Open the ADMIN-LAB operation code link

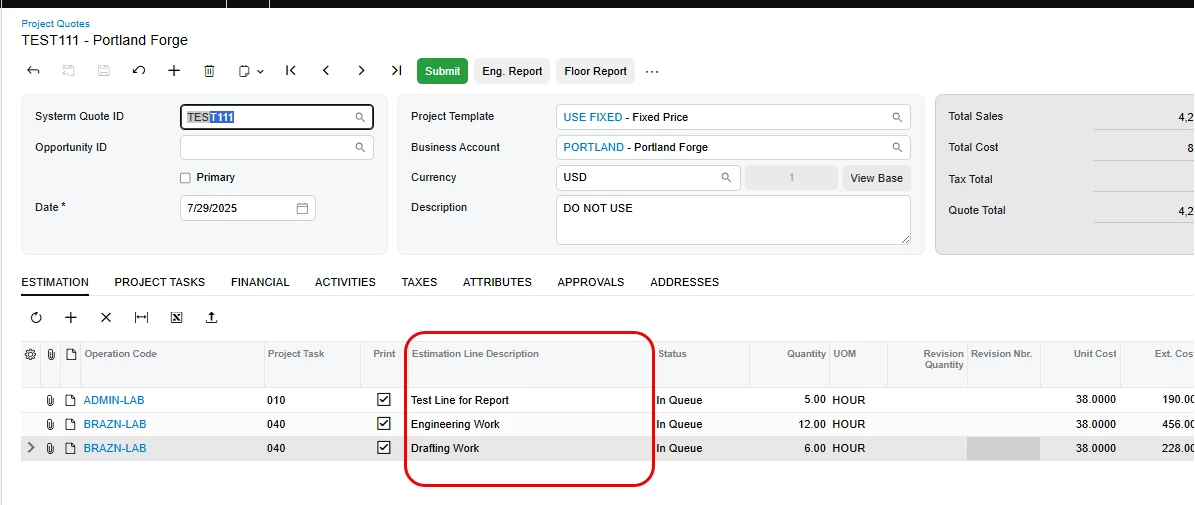pyautogui.click(x=114, y=400)
